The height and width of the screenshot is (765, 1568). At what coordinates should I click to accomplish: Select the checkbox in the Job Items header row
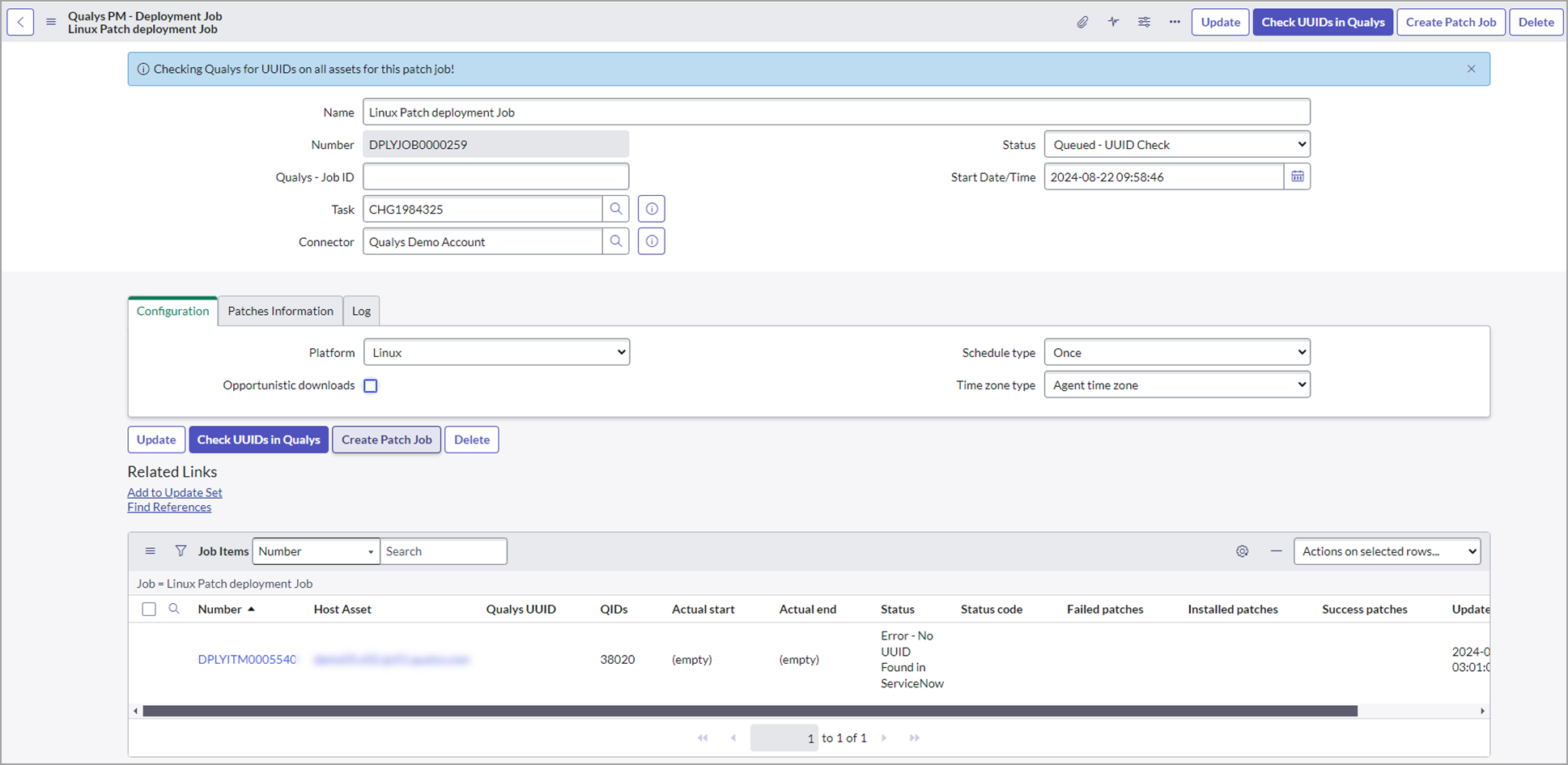point(149,608)
